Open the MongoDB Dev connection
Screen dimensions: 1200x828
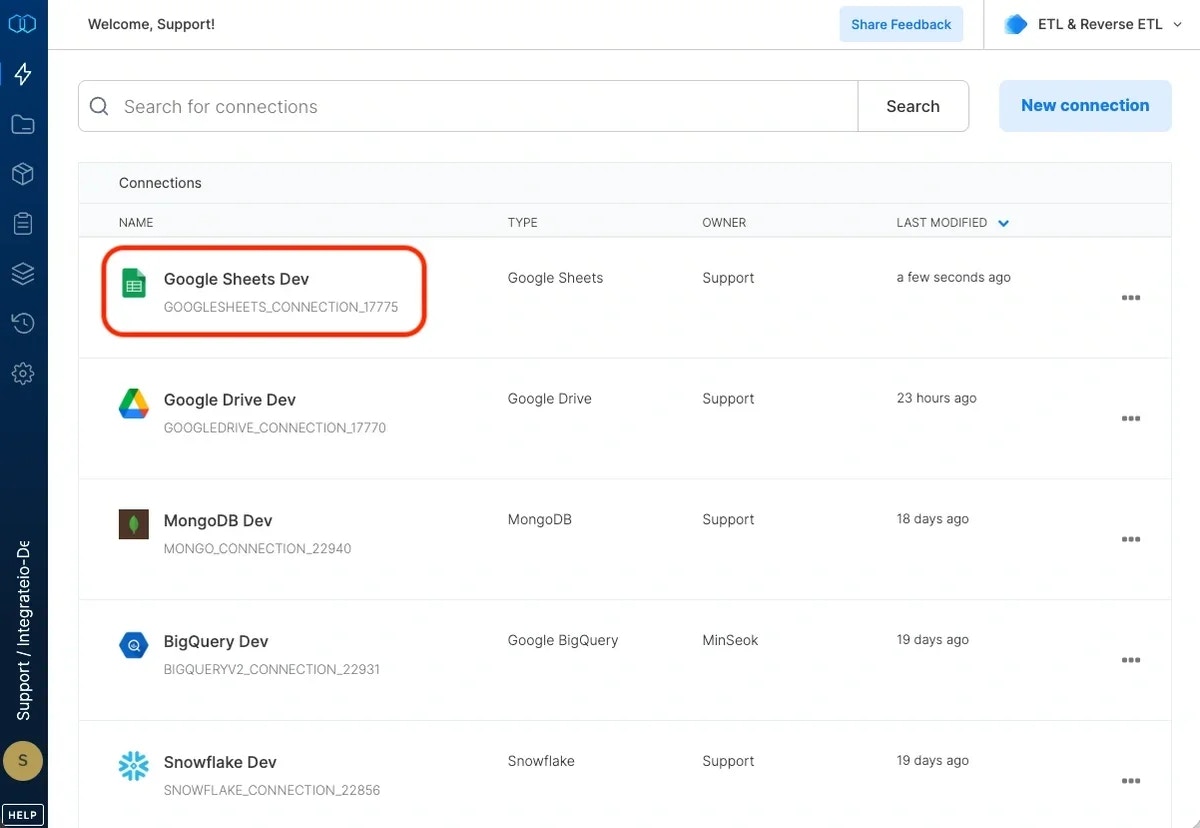click(218, 521)
